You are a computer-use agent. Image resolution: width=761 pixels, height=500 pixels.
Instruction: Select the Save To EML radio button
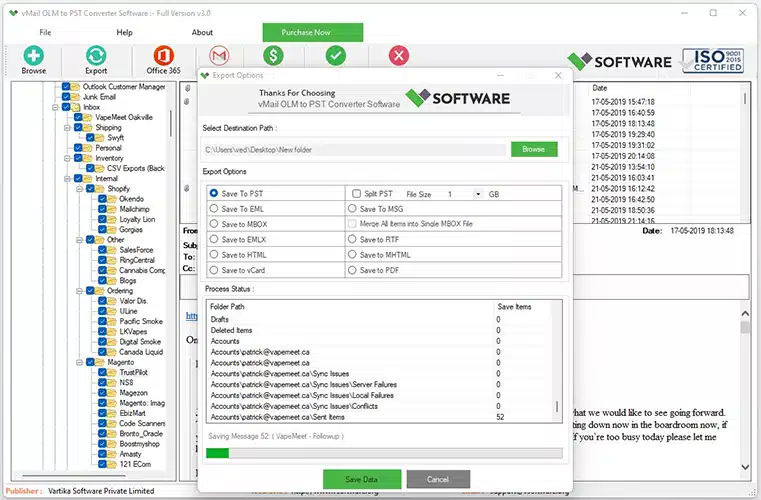(214, 209)
